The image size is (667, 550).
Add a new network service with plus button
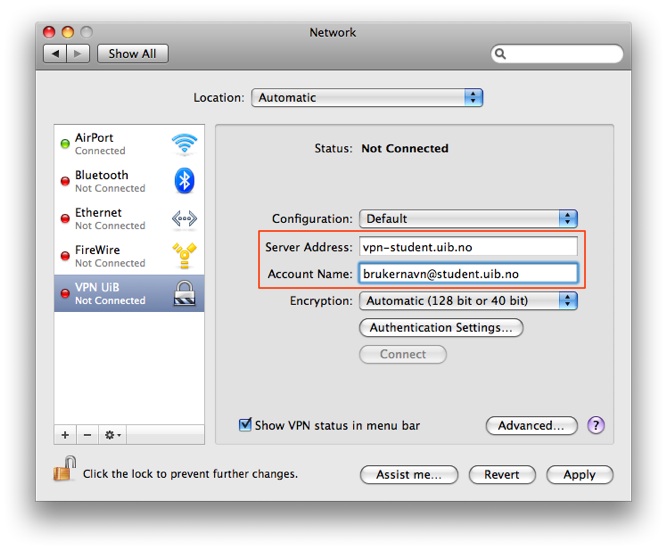click(x=66, y=435)
